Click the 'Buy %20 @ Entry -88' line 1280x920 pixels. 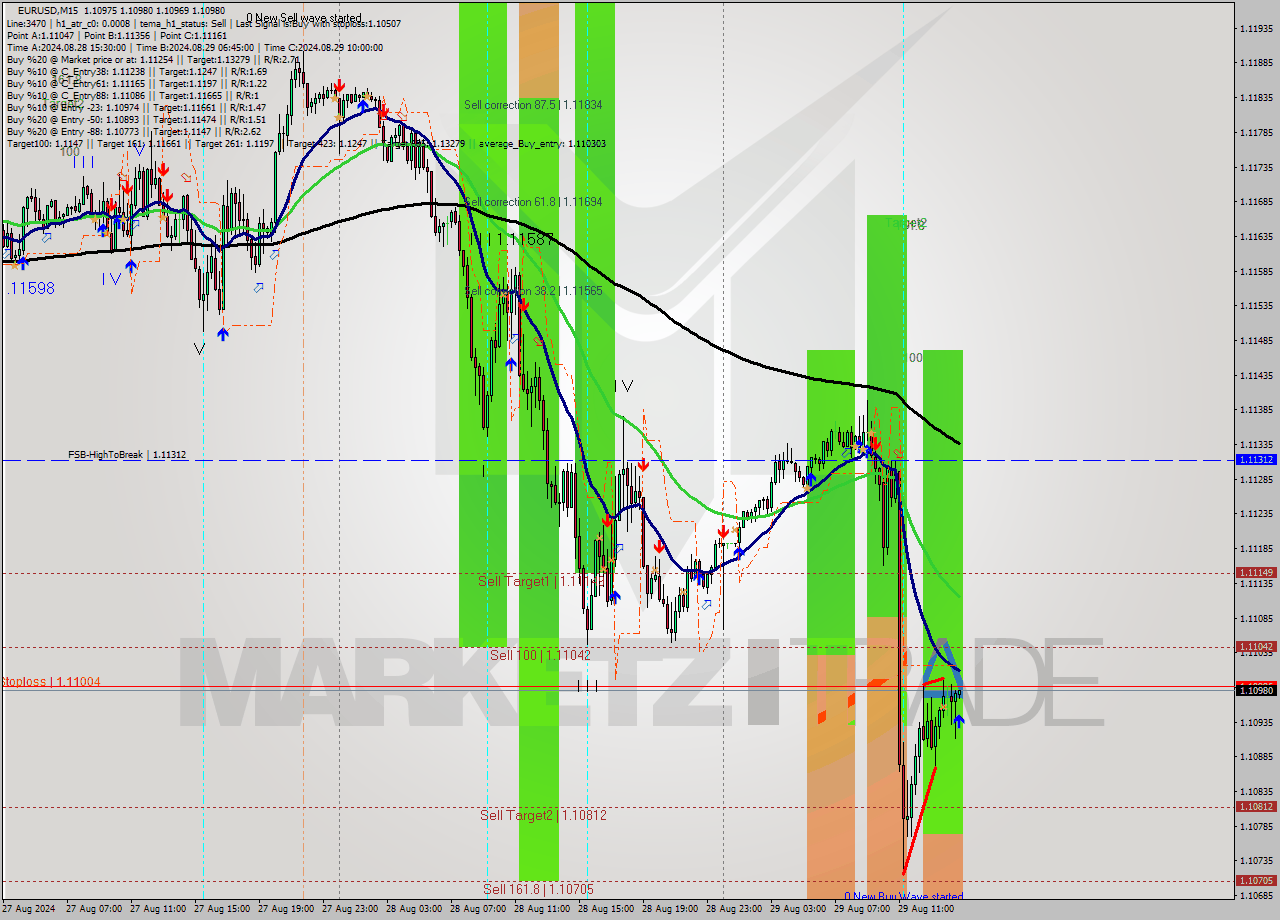pos(134,132)
